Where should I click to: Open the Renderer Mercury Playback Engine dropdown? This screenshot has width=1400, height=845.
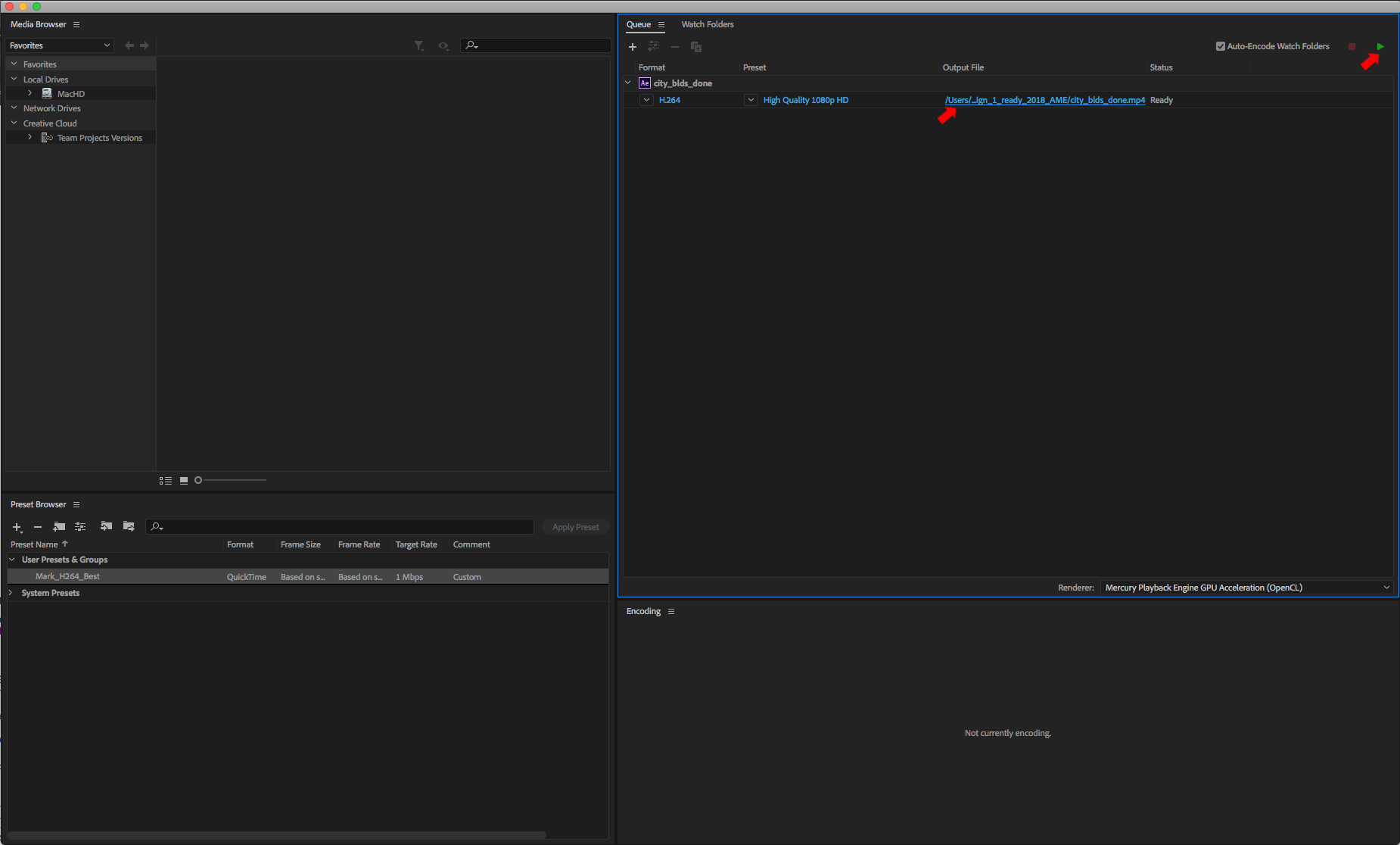click(1246, 588)
